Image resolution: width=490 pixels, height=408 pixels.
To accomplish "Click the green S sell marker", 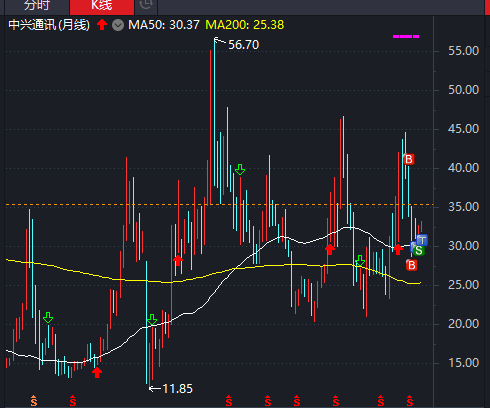I will point(419,250).
